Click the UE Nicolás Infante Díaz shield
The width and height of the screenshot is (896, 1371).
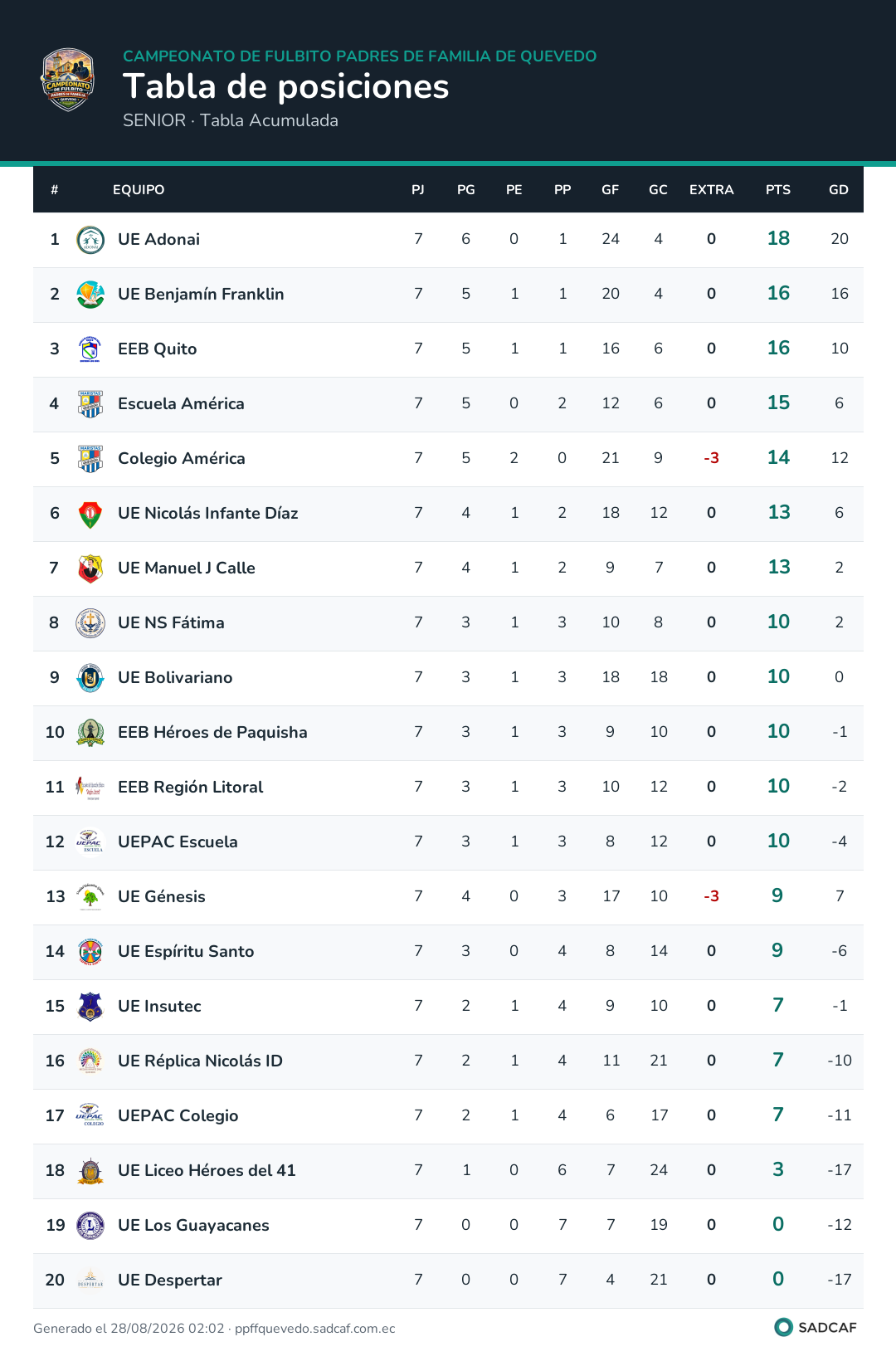click(90, 514)
